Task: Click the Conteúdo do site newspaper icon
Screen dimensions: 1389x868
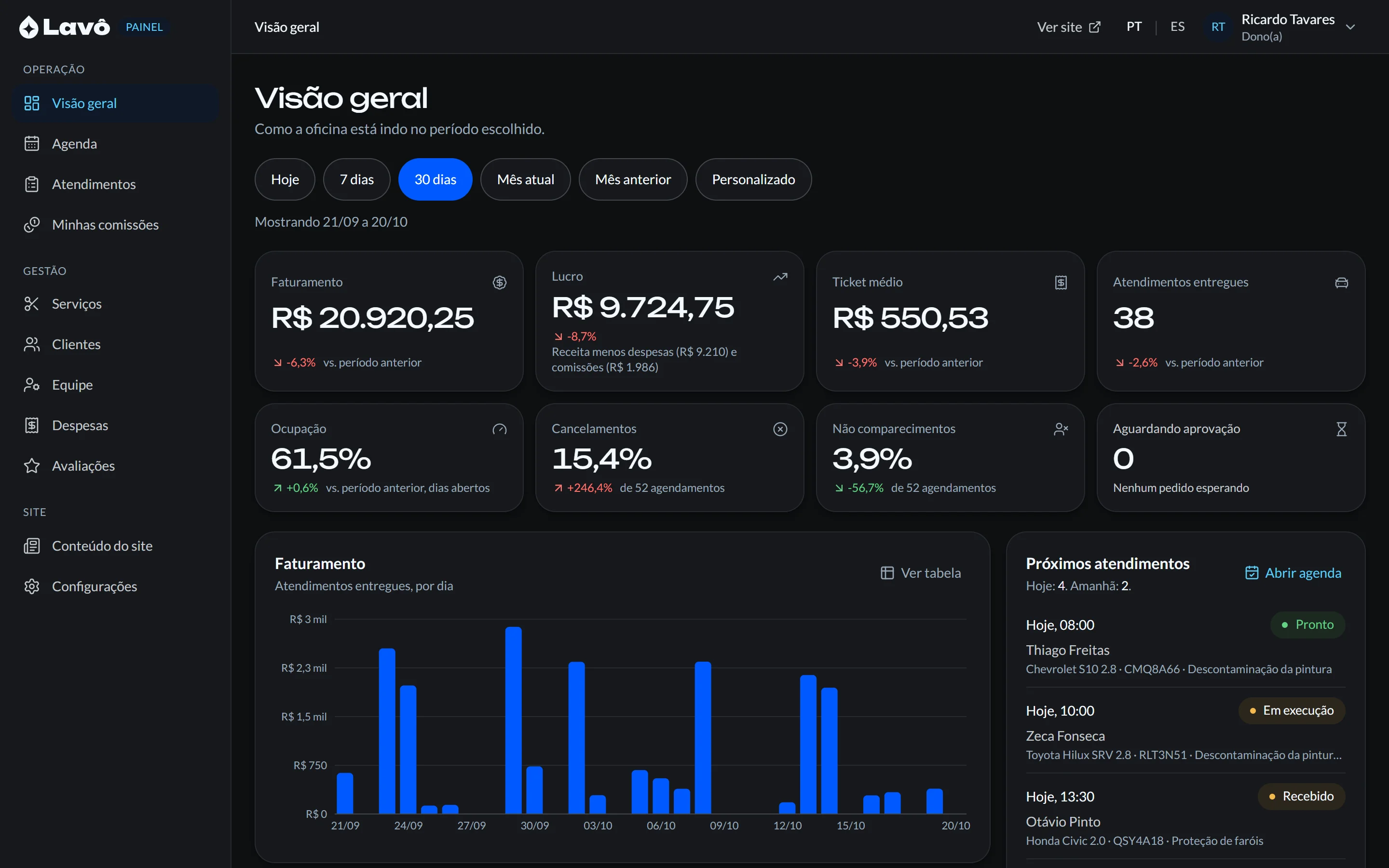Action: (x=31, y=546)
